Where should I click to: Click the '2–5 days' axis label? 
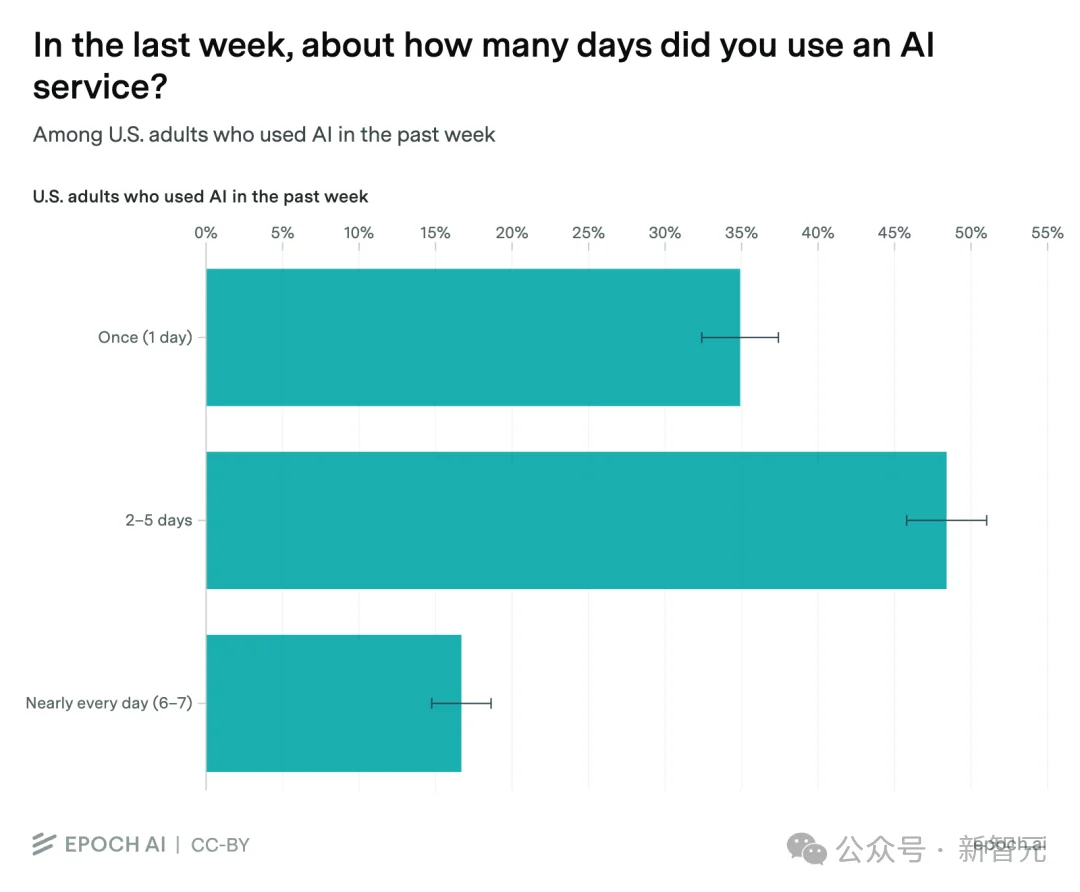click(158, 520)
